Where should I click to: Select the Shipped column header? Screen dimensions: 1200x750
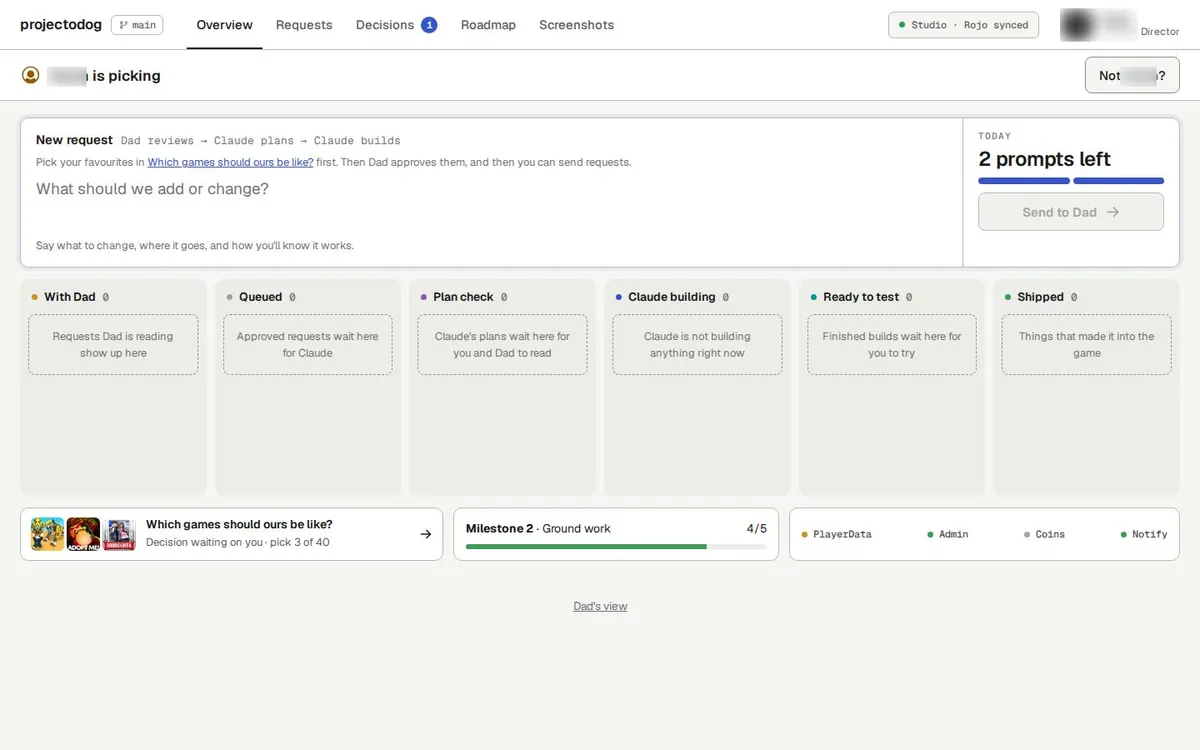tap(1040, 297)
